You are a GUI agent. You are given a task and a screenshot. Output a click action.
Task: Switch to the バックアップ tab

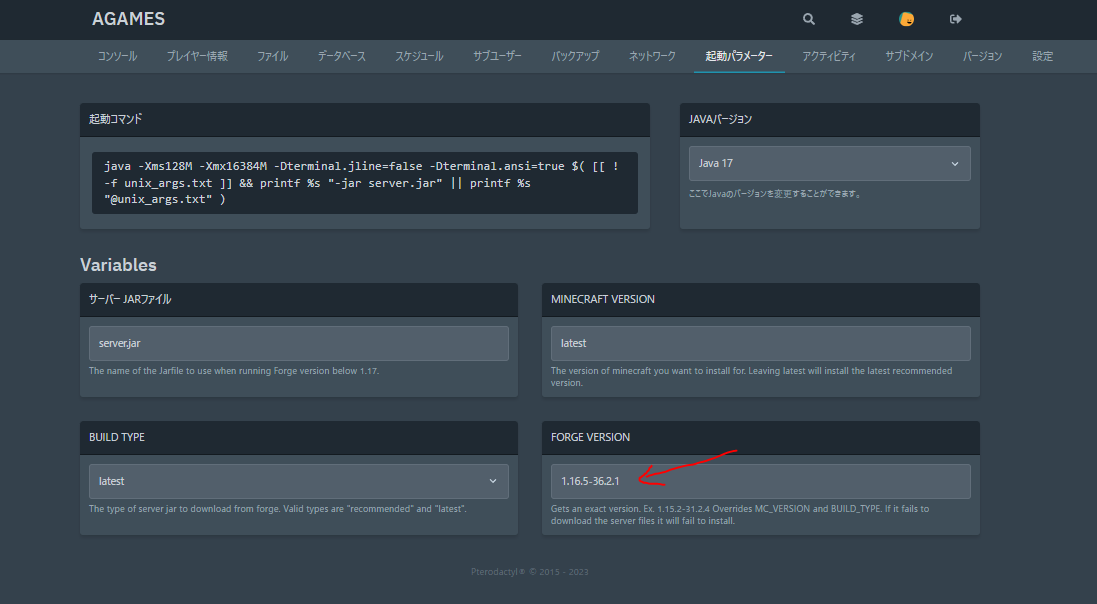pyautogui.click(x=575, y=56)
